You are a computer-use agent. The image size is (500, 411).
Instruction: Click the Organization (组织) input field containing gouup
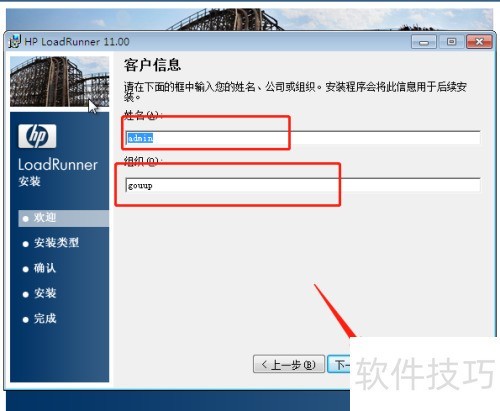pyautogui.click(x=303, y=185)
